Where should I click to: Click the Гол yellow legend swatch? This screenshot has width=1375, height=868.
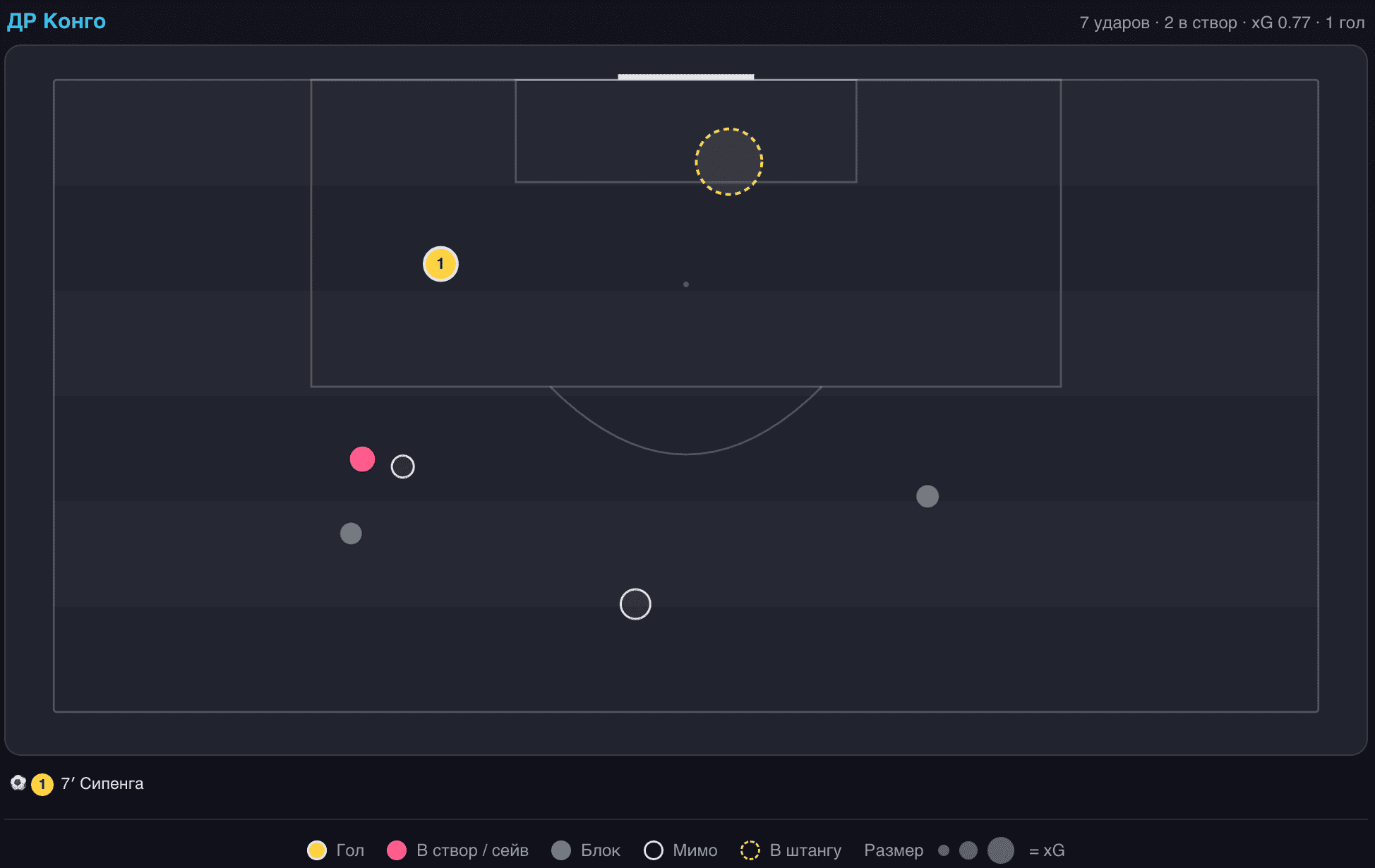click(x=317, y=850)
